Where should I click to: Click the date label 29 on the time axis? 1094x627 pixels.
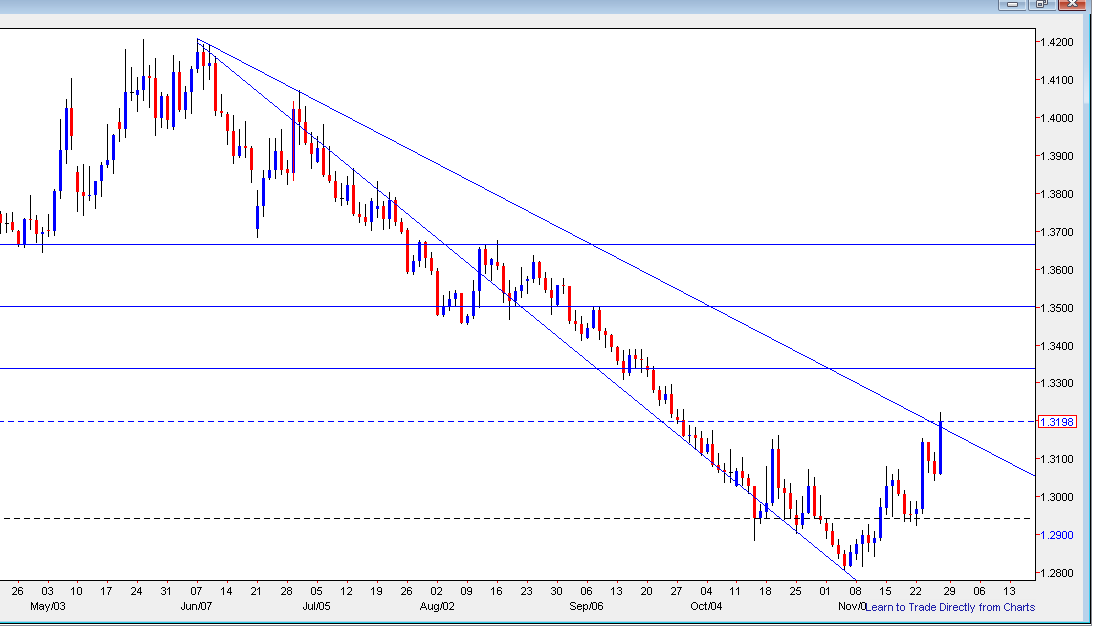pos(949,591)
